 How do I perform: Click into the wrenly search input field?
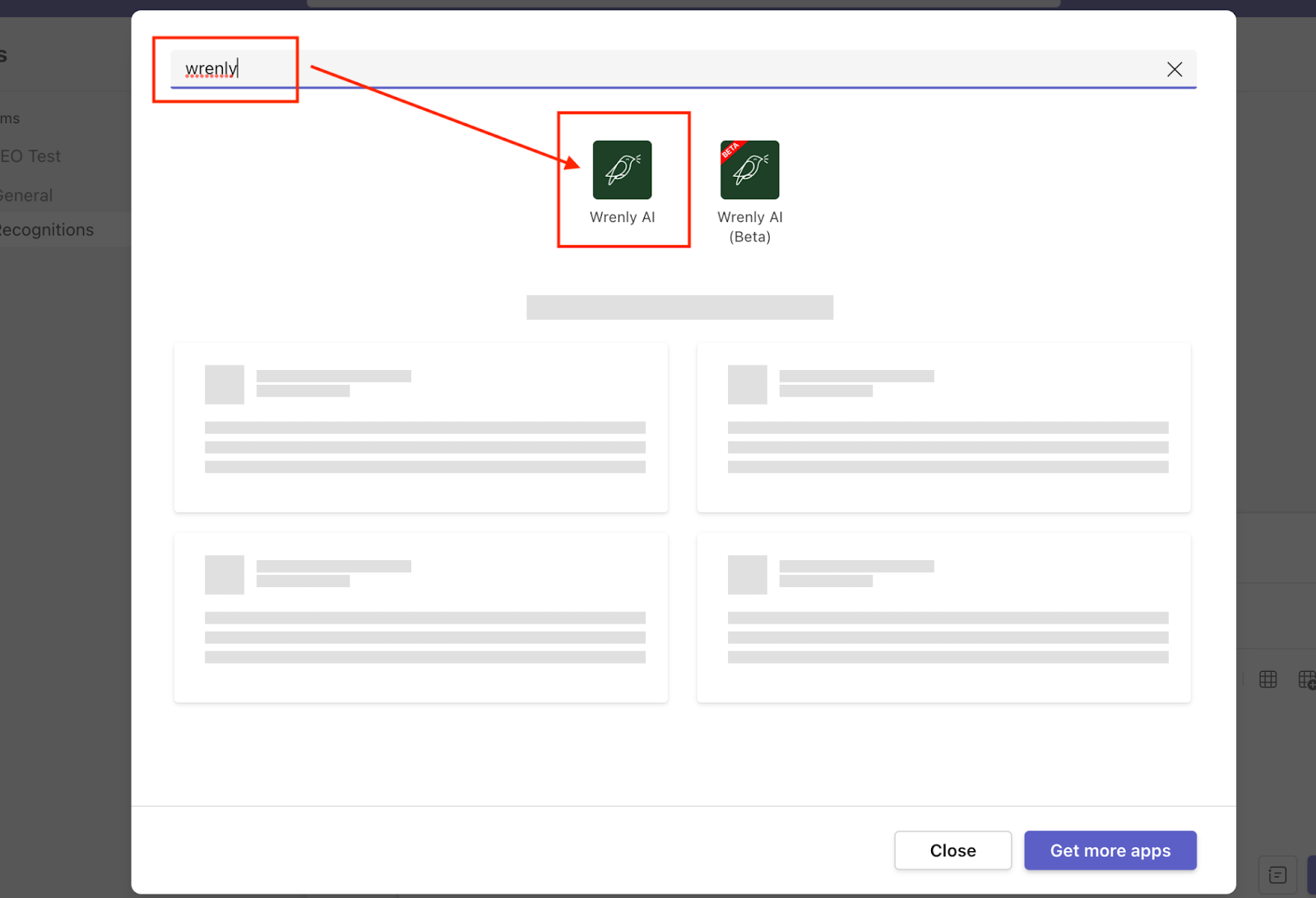pyautogui.click(x=683, y=69)
